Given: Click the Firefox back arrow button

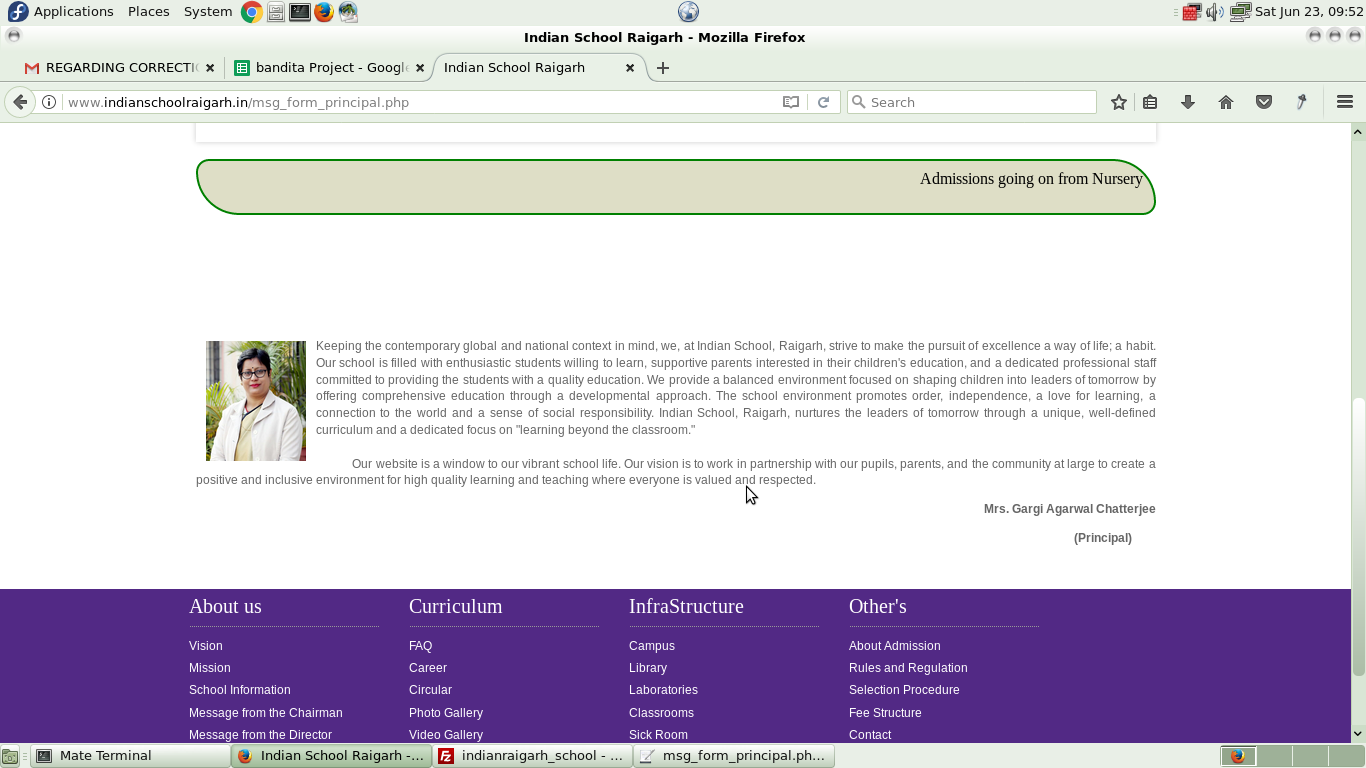Looking at the screenshot, I should [20, 102].
